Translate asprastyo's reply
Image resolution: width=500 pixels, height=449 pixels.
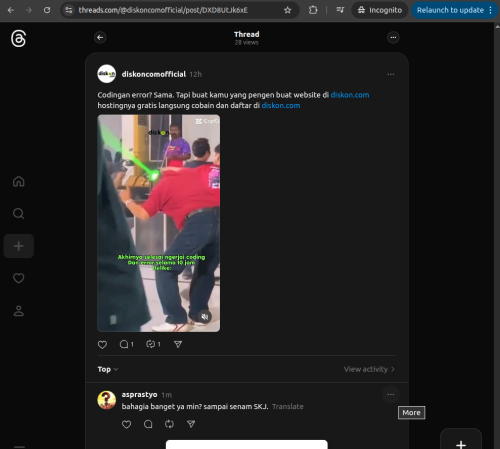[x=288, y=407]
